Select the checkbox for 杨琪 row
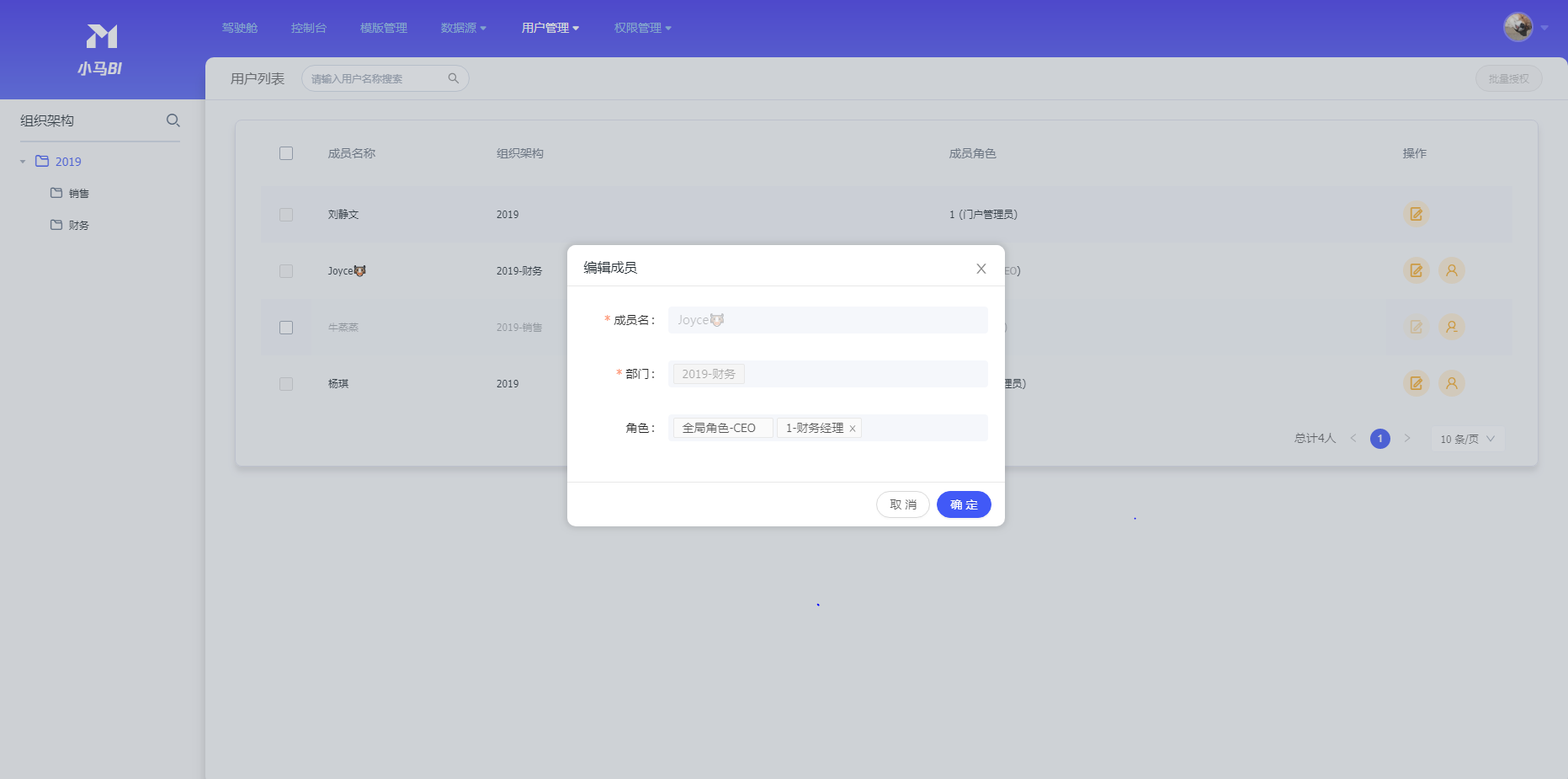Viewport: 1568px width, 779px height. pos(286,384)
